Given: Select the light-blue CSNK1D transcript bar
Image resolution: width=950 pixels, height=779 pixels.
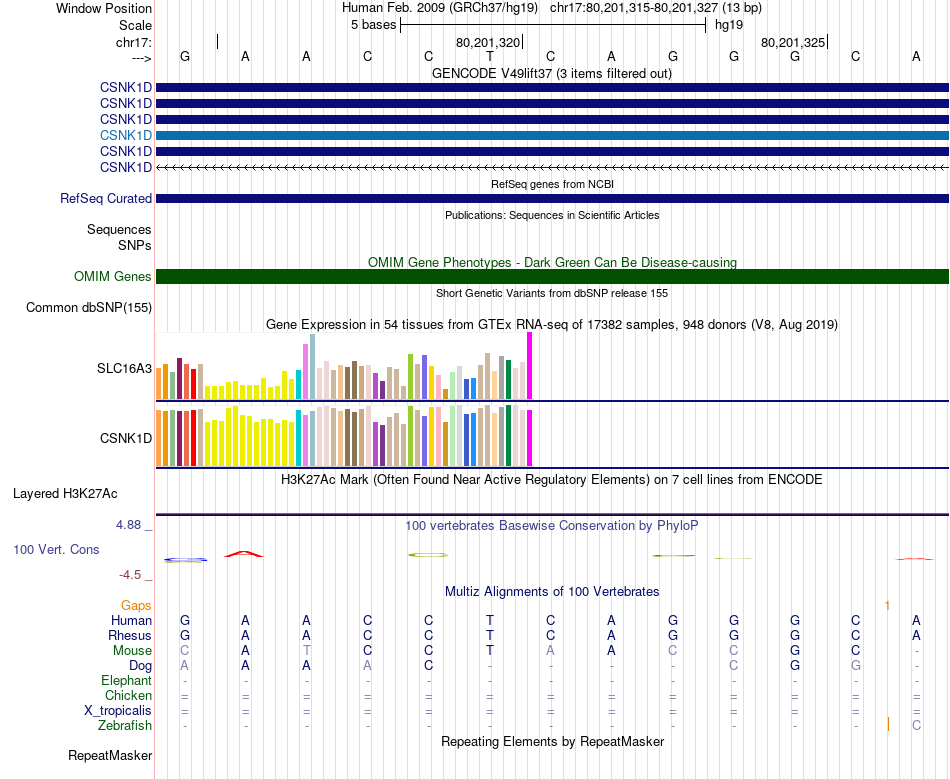Looking at the screenshot, I should [553, 135].
